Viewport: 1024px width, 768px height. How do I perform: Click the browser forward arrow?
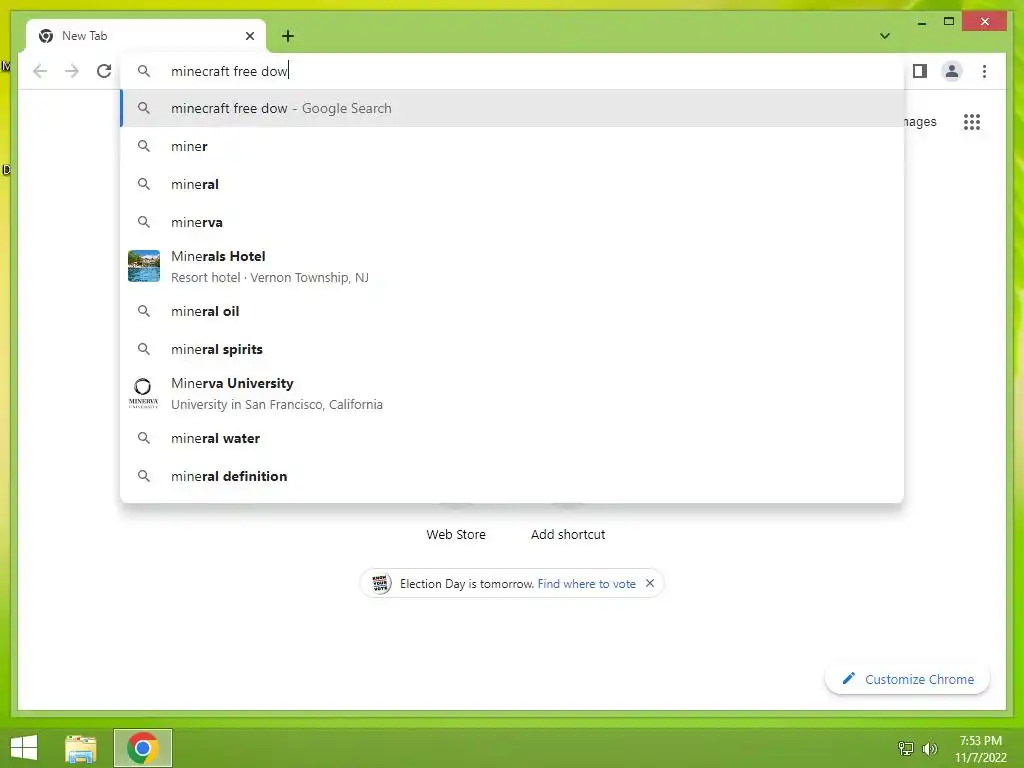point(72,71)
